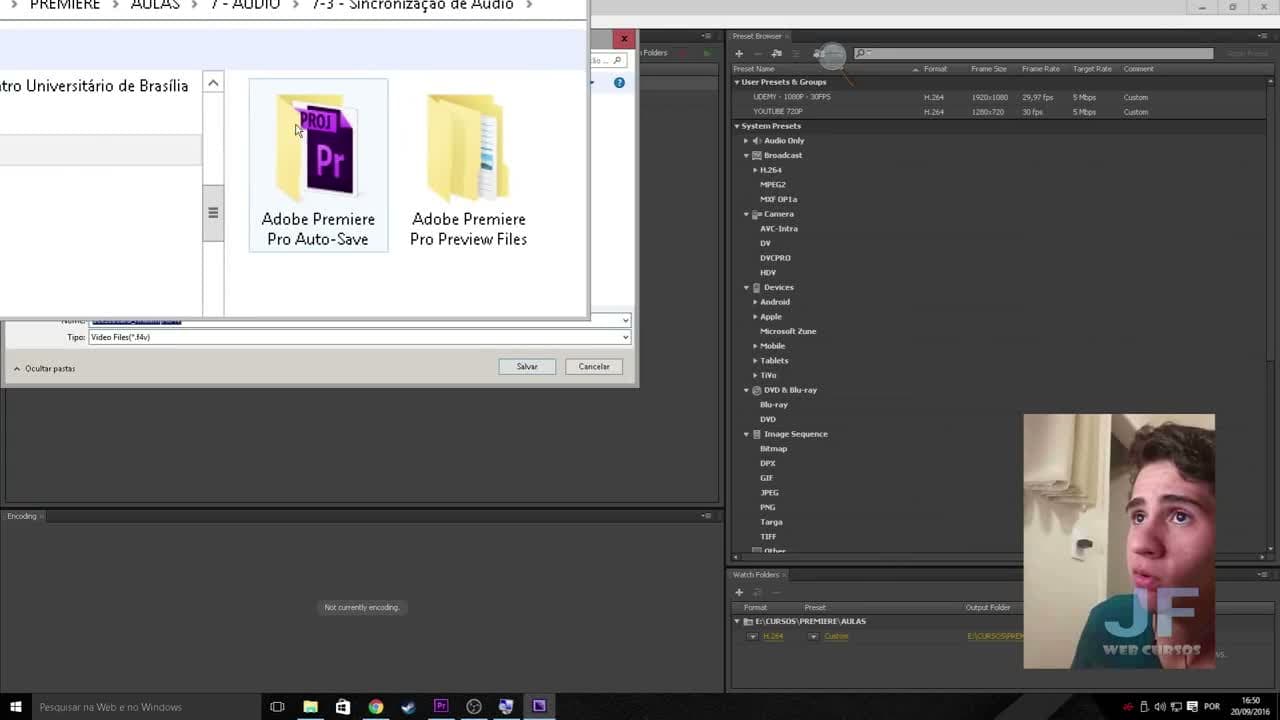Expand the Audio Only preset group
1280x720 pixels.
746,141
